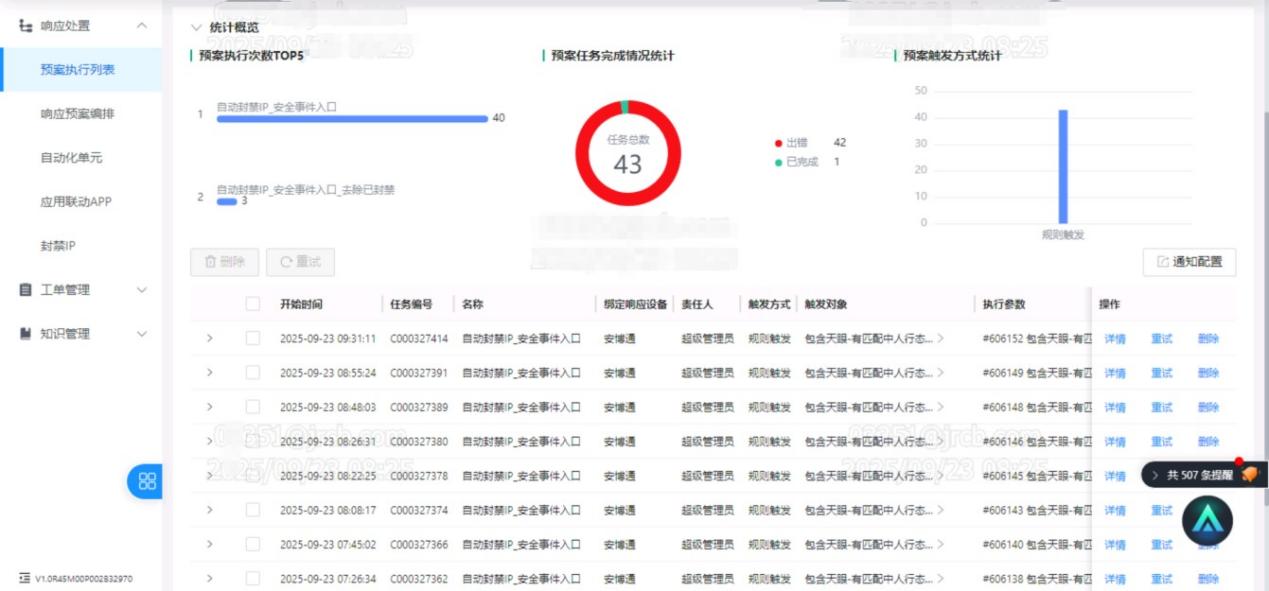Expand the row starting 2025-09-23 08:22:25

(x=209, y=476)
